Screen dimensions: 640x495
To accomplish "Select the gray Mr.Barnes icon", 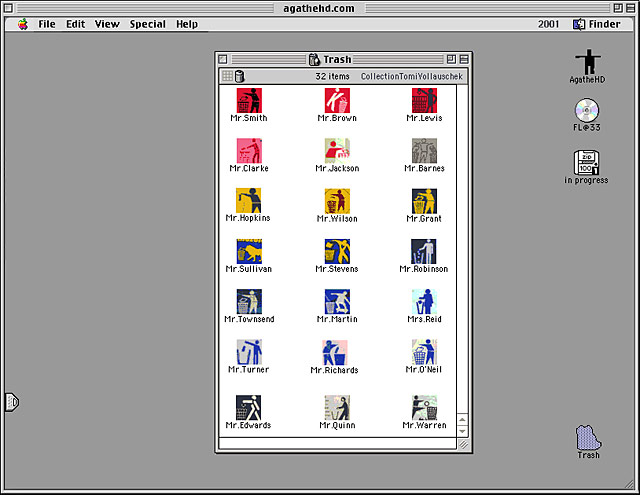I will pos(424,151).
